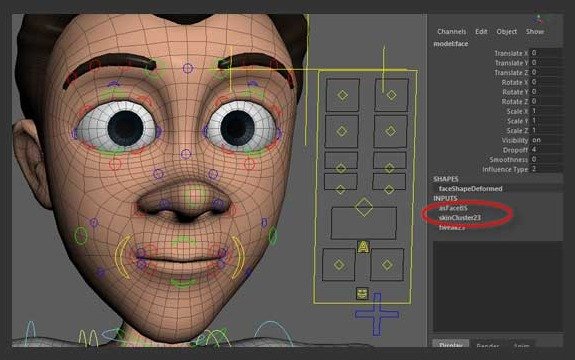Select the green lower lip control below the mouth
Viewport: 575px width, 360px height.
(183, 283)
